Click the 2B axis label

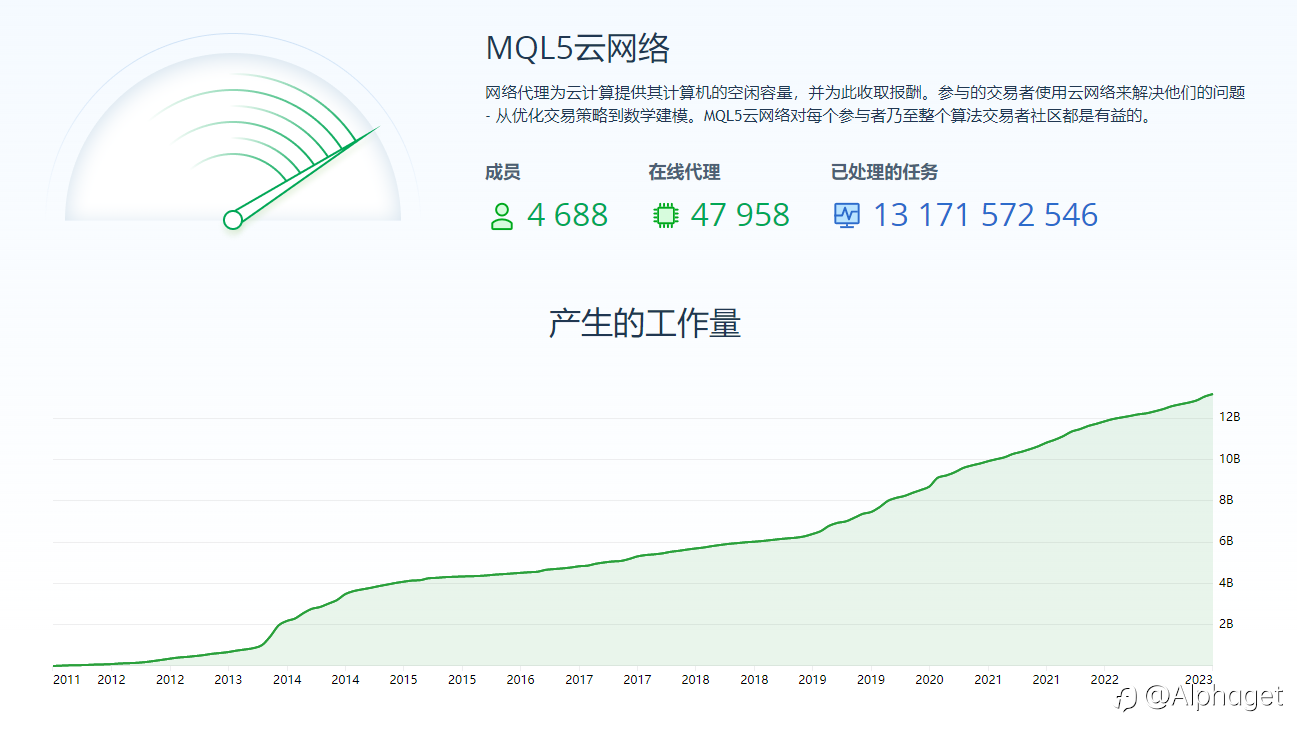click(1226, 624)
